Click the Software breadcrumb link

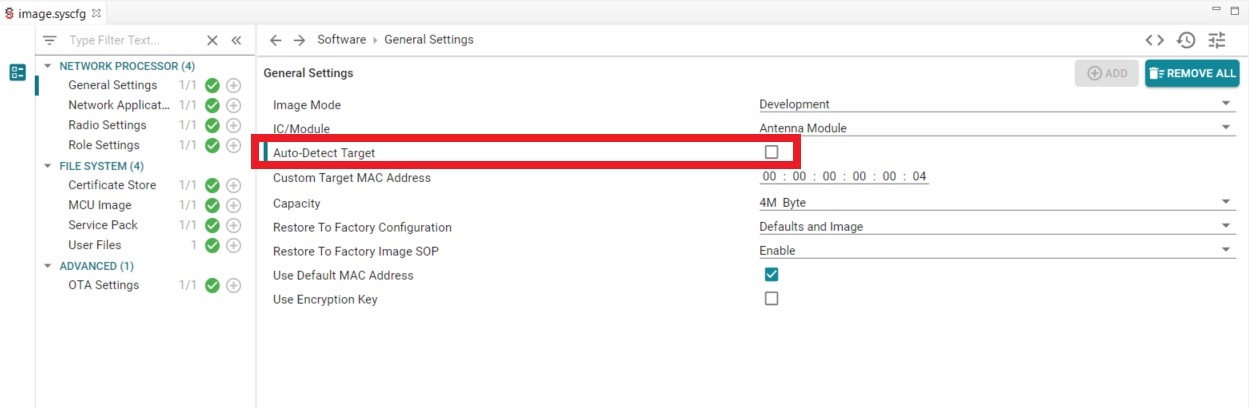pos(341,40)
